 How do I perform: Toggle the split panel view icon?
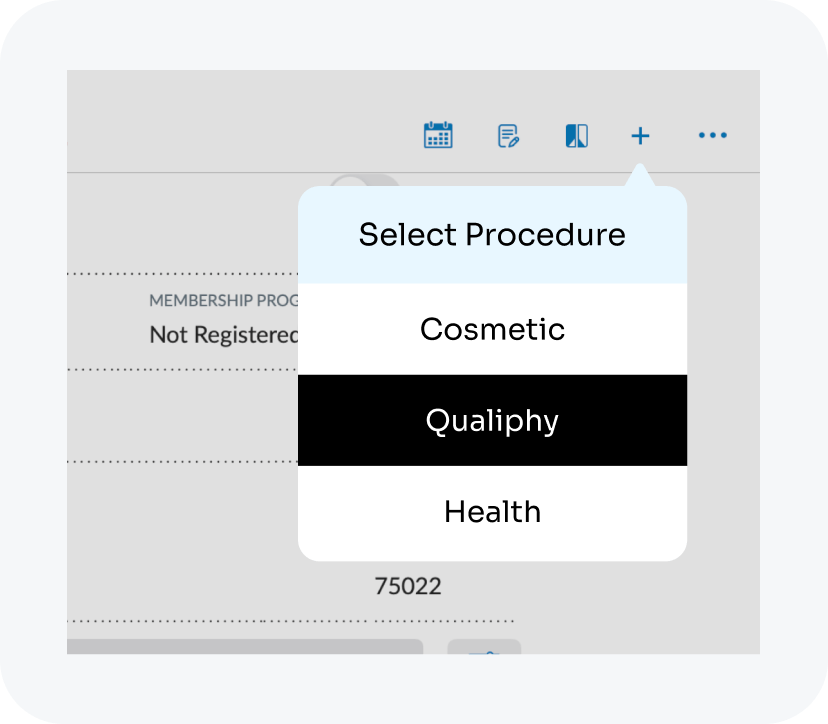click(577, 136)
